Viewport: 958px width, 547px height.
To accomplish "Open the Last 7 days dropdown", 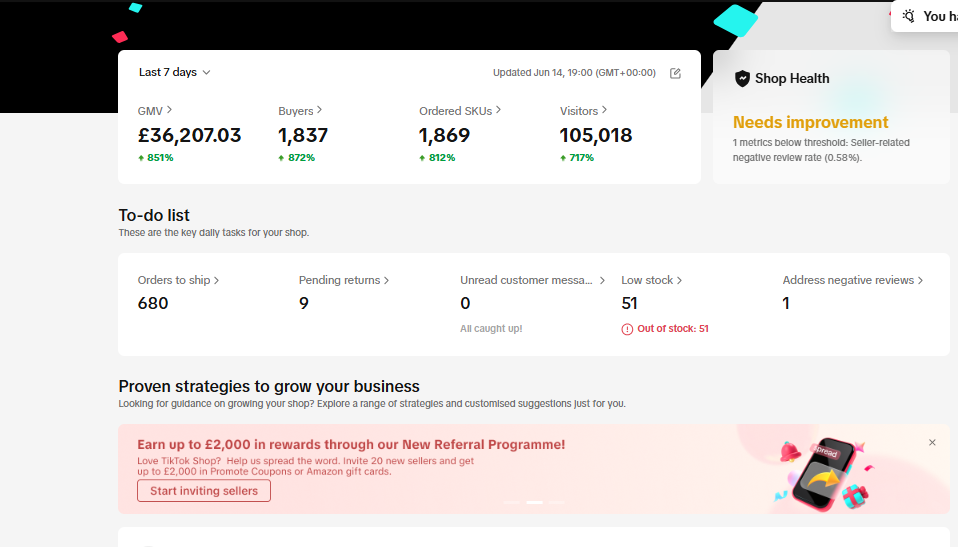I will tap(175, 72).
